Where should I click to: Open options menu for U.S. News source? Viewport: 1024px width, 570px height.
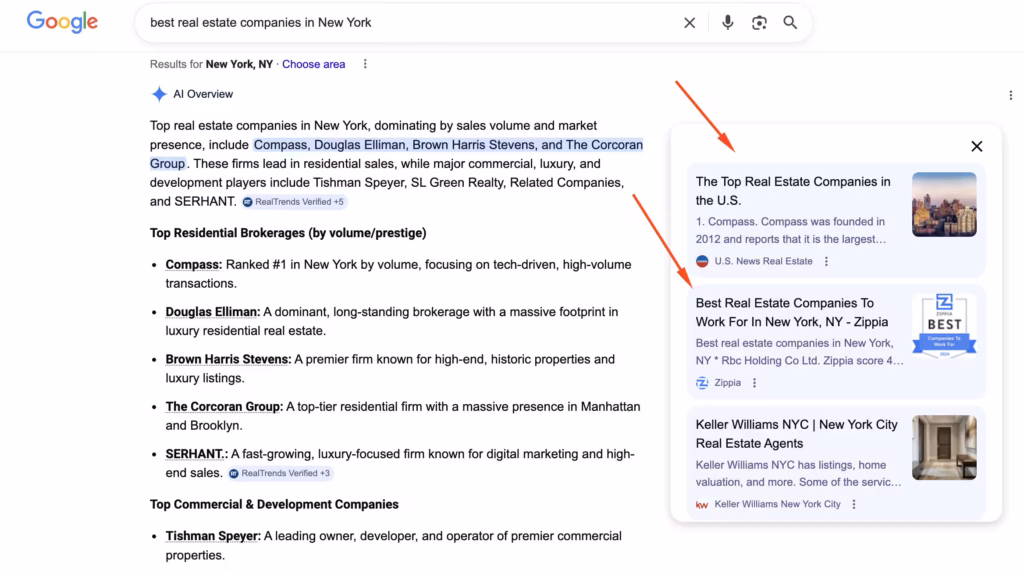(x=826, y=261)
